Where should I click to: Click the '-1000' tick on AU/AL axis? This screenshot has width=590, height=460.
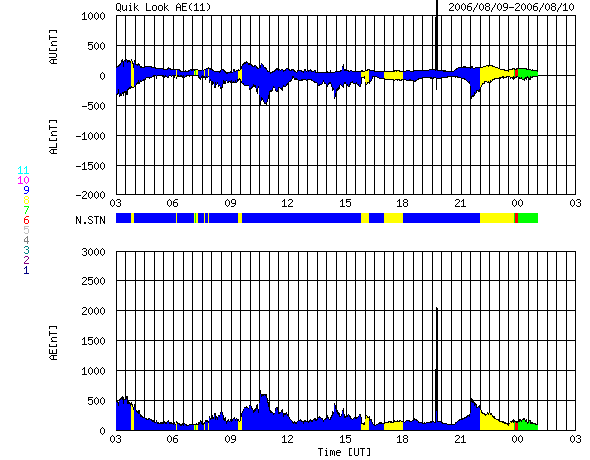click(x=90, y=136)
